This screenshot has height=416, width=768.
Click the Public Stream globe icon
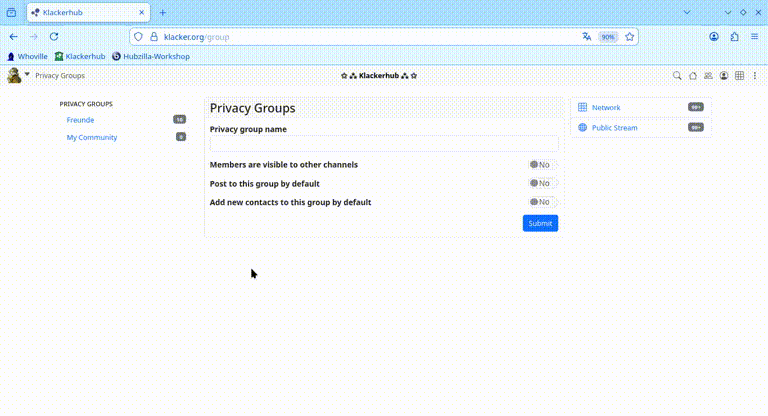583,128
